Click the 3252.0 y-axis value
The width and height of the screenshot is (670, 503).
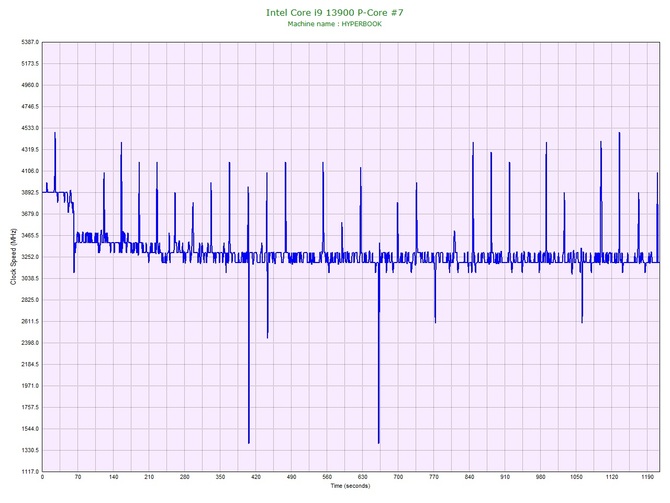pos(30,257)
